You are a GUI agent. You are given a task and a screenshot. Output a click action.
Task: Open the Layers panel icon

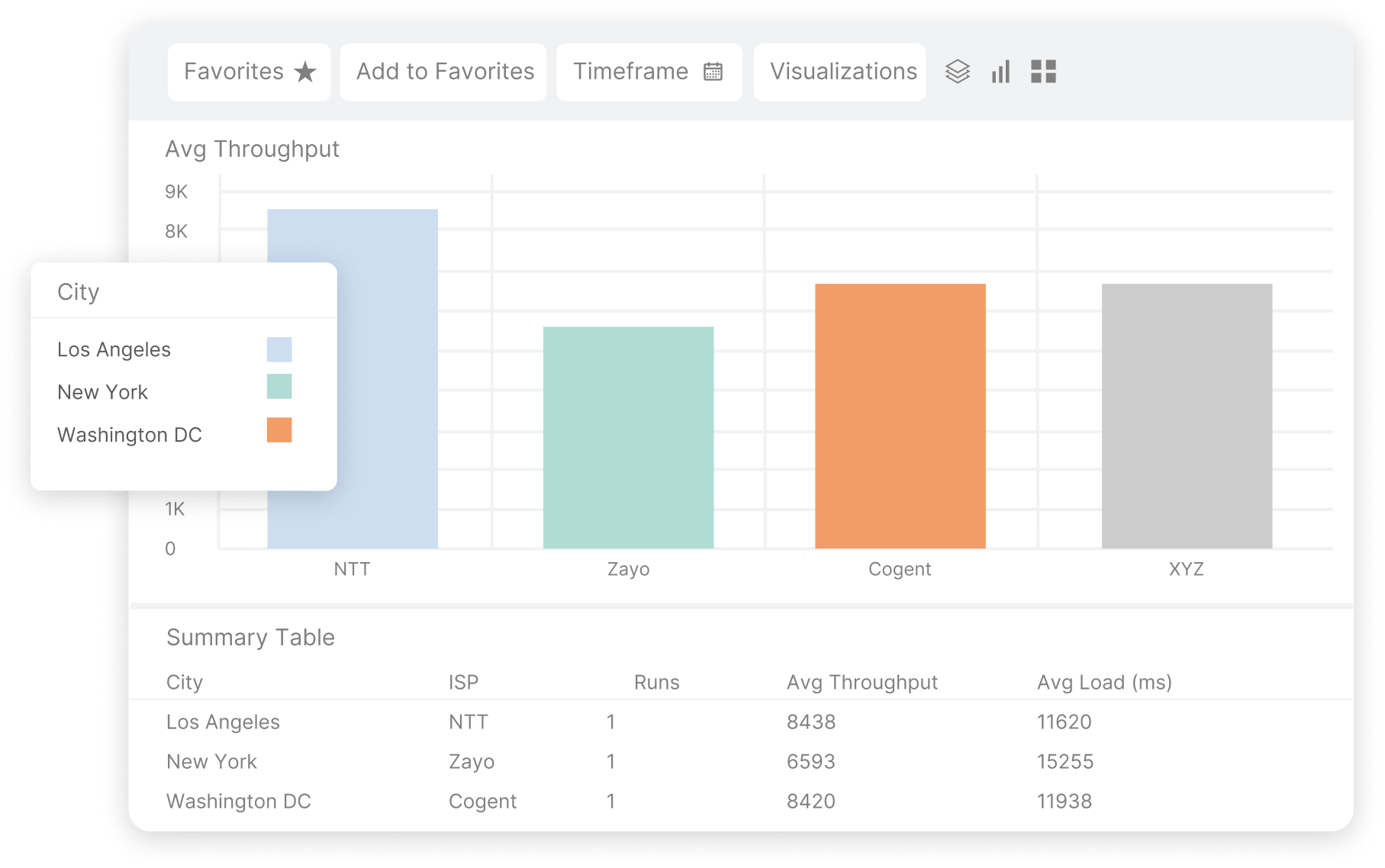957,72
